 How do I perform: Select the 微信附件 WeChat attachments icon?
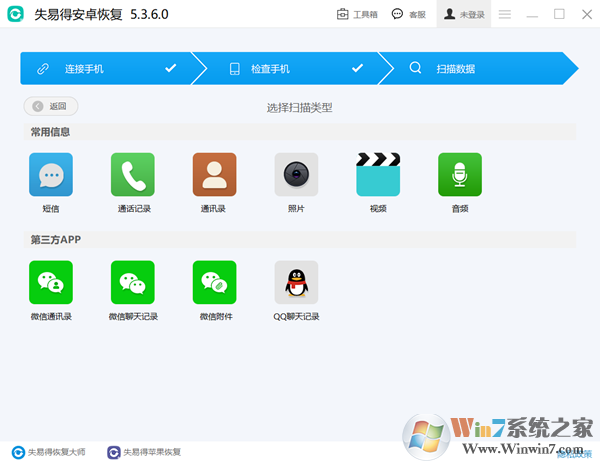tap(215, 282)
